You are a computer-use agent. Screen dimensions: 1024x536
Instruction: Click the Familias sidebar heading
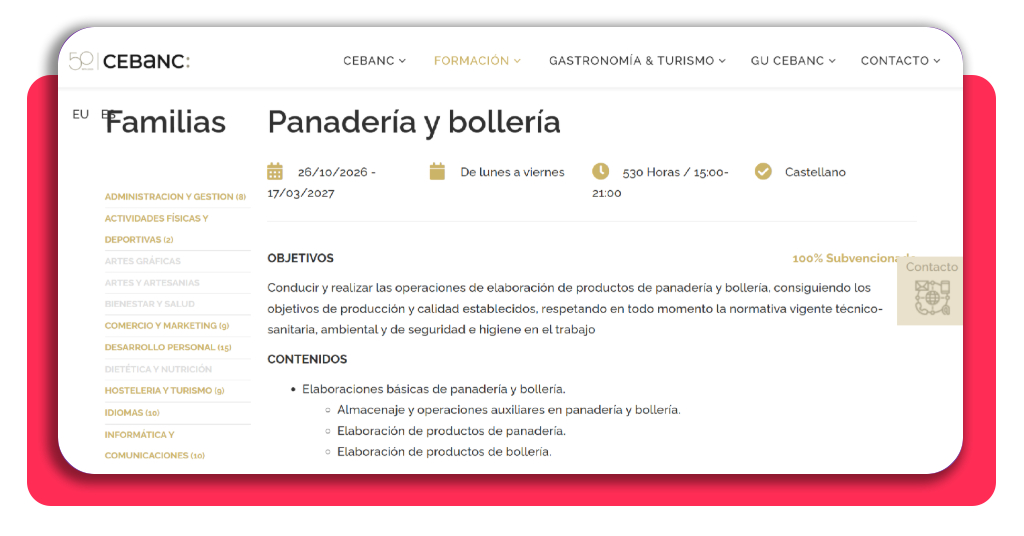click(x=165, y=122)
